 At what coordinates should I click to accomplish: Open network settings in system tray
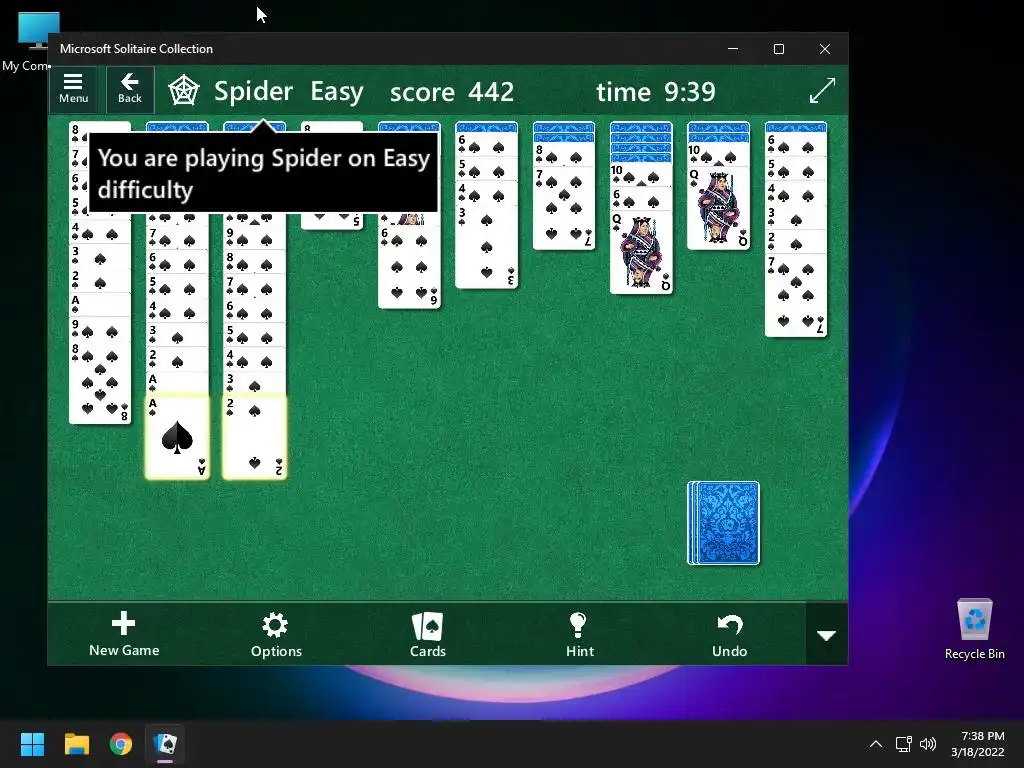pos(903,744)
